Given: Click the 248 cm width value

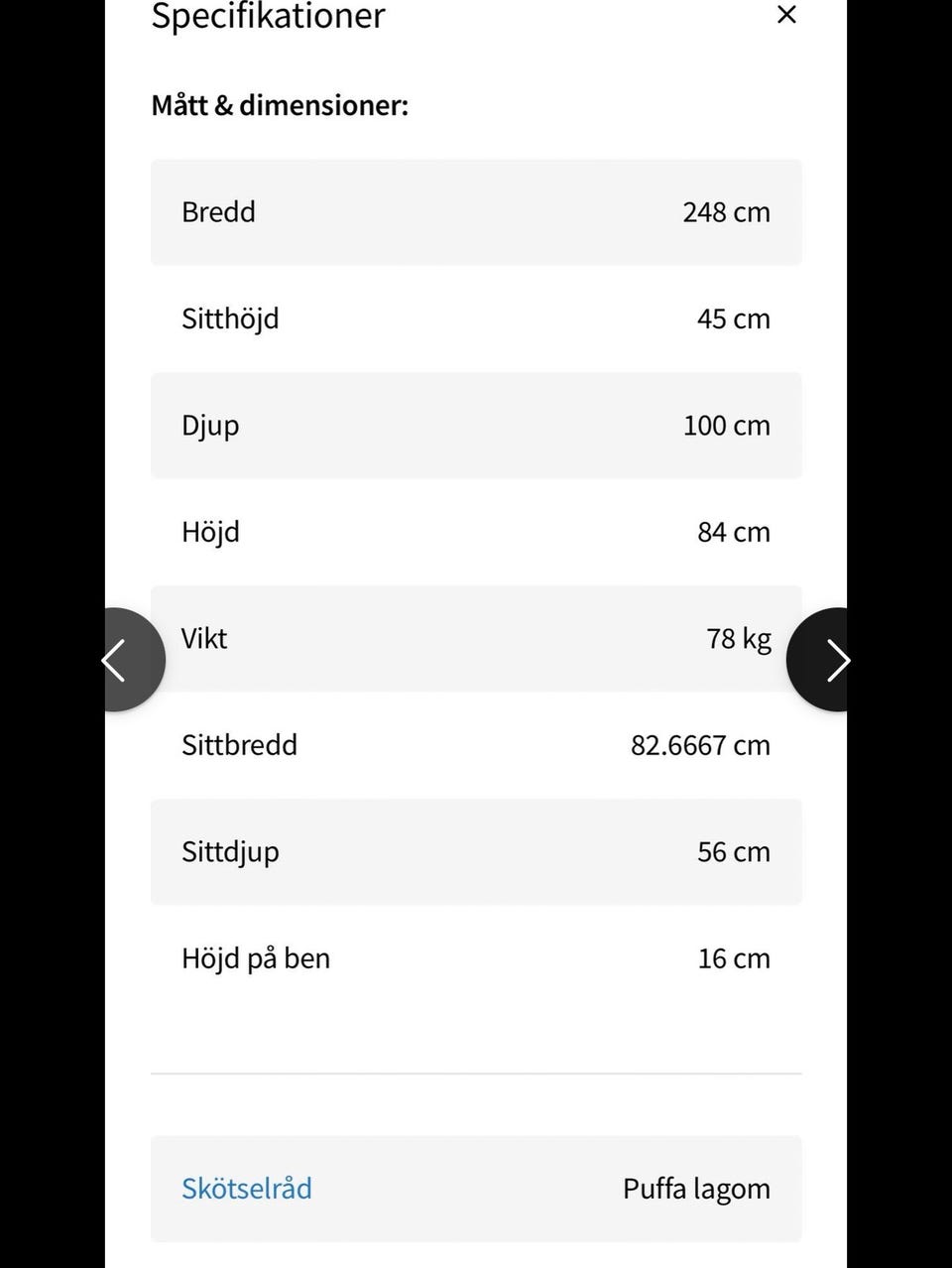Looking at the screenshot, I should tap(726, 212).
